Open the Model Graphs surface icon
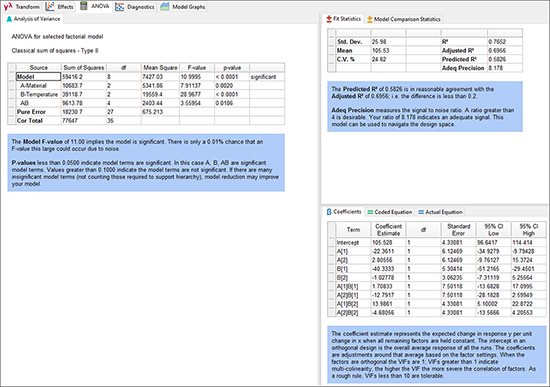The width and height of the screenshot is (550, 387). pos(165,7)
